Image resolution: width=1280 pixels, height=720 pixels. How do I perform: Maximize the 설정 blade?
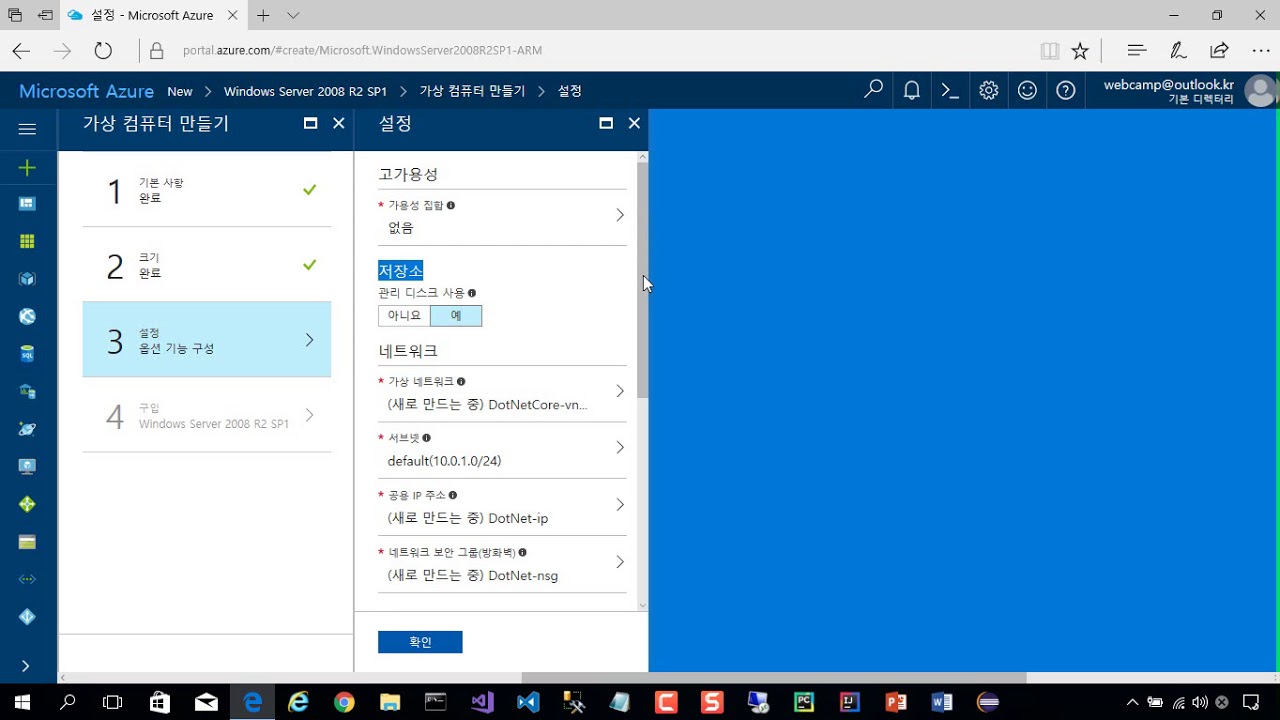point(606,123)
